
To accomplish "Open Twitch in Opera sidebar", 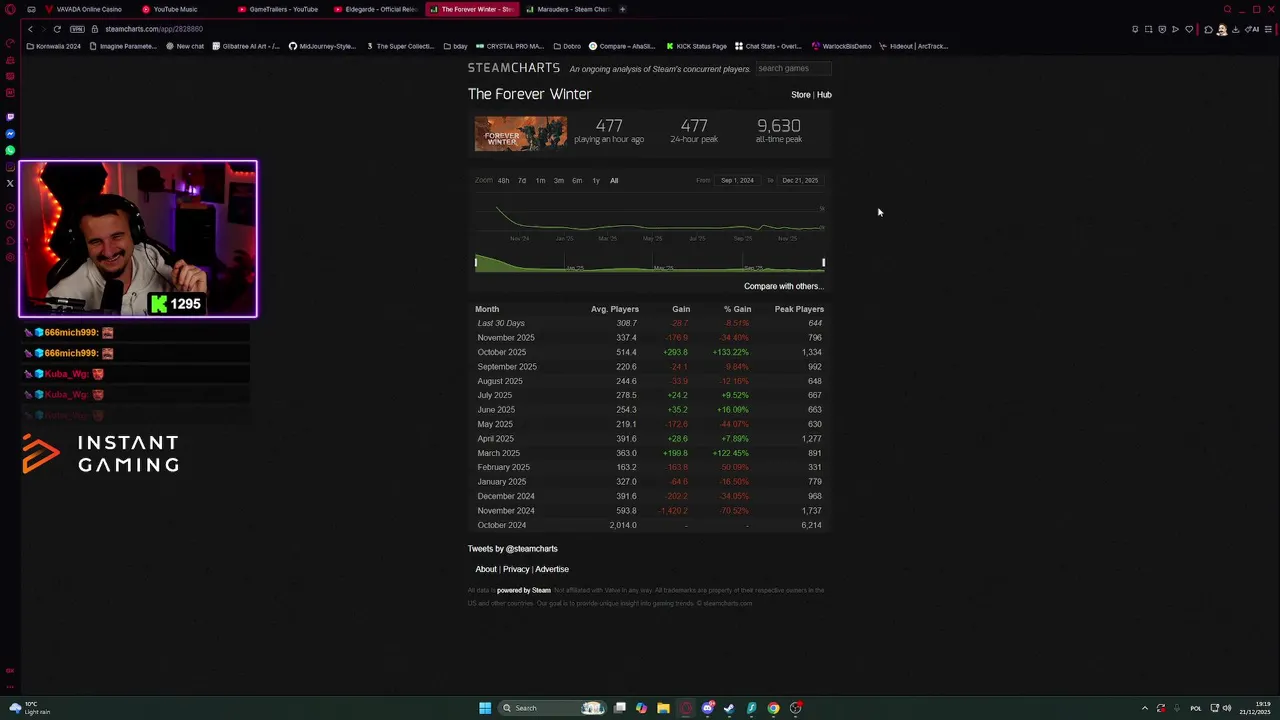I will (10, 117).
